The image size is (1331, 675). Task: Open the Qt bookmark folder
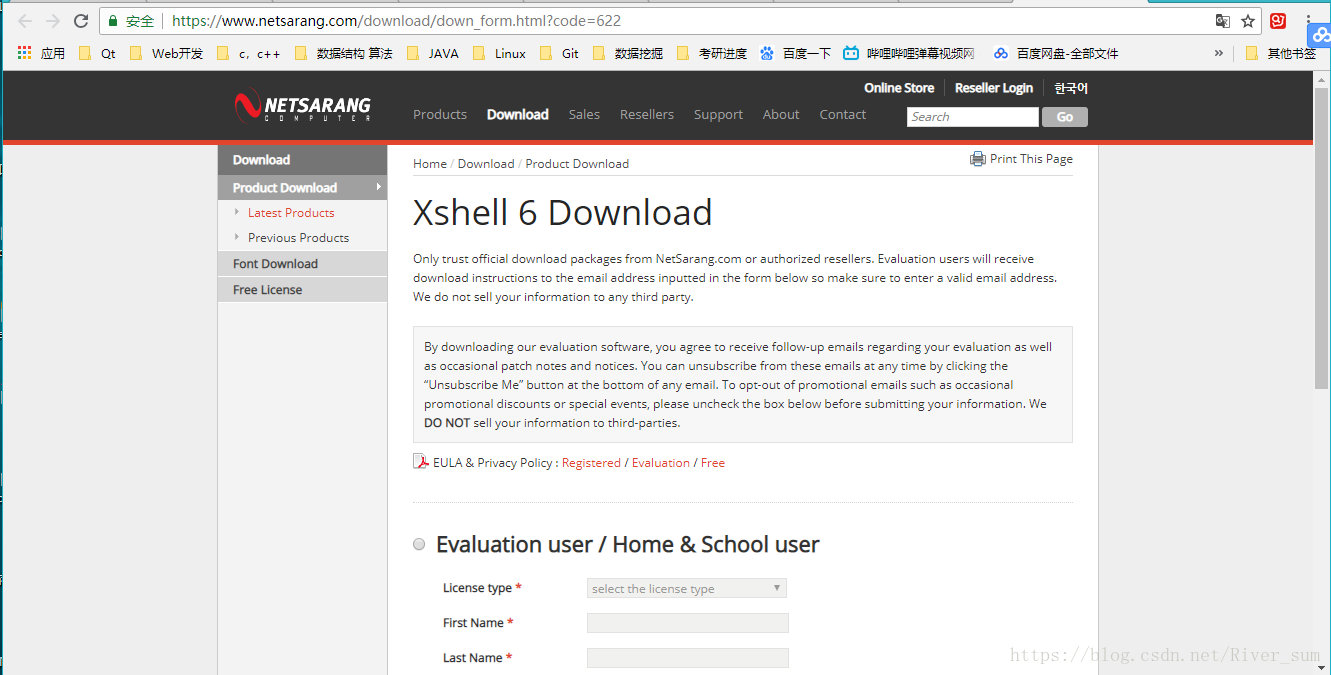tap(97, 53)
